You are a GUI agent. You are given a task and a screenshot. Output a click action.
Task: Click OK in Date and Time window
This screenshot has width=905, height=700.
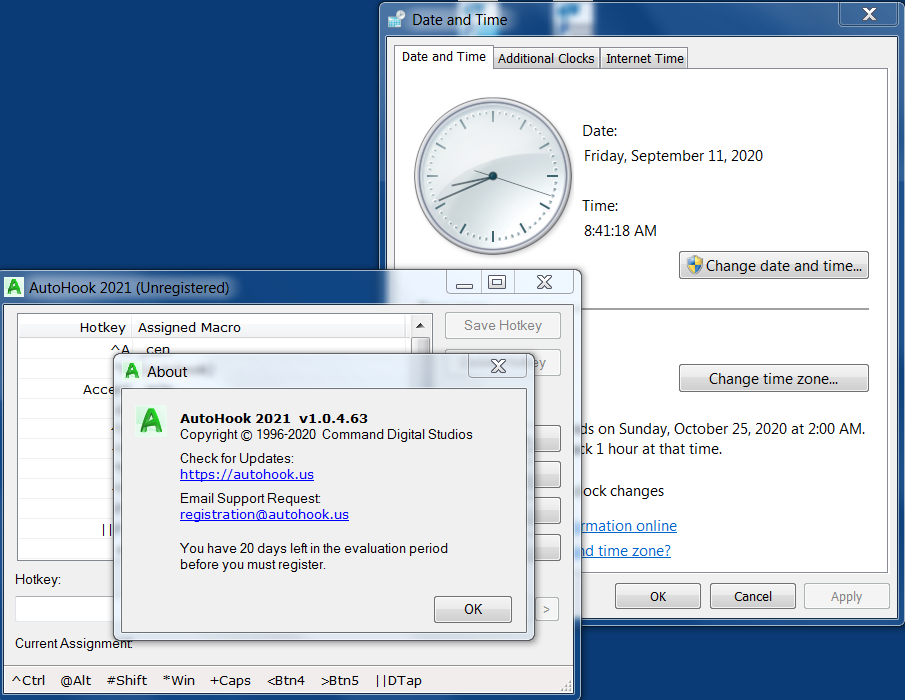click(x=657, y=596)
